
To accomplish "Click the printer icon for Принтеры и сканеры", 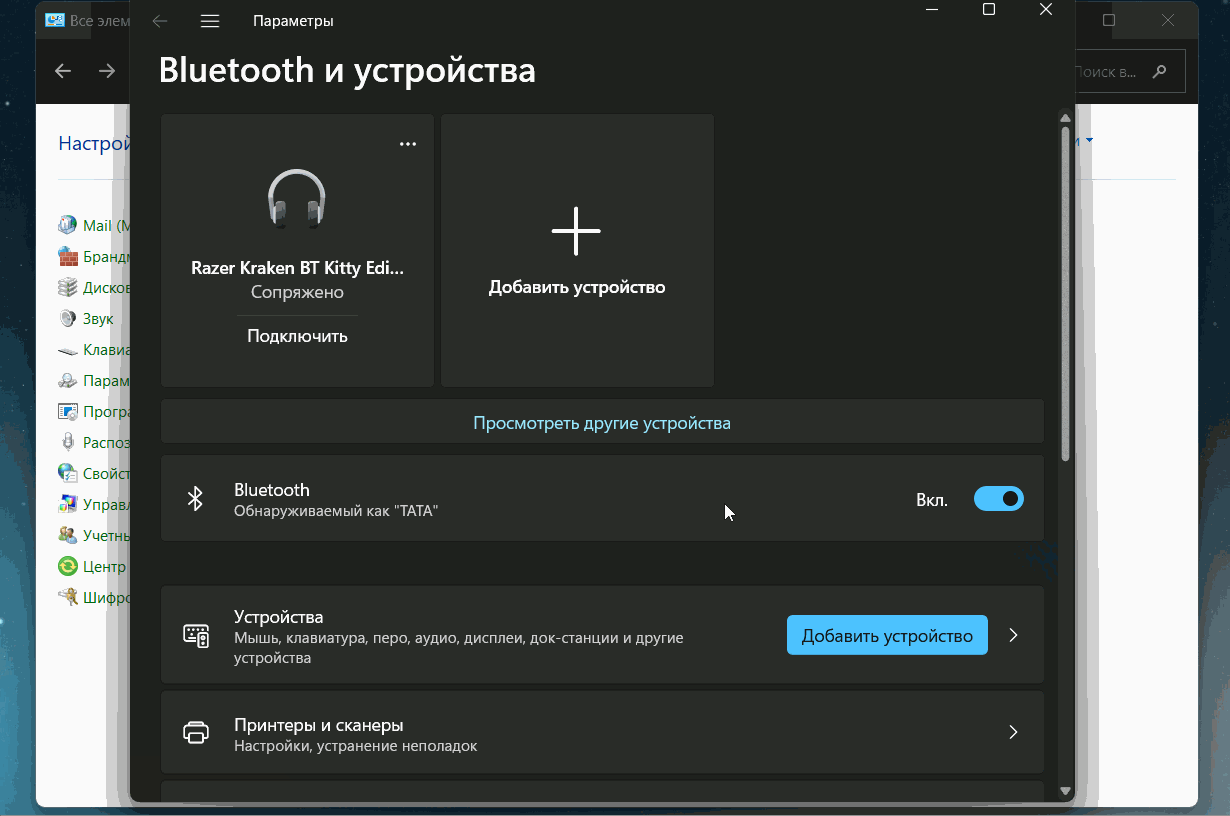I will coord(196,732).
